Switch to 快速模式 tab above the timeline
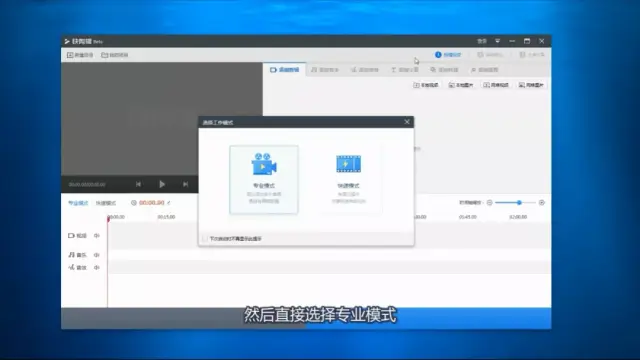Image resolution: width=640 pixels, height=360 pixels. click(106, 203)
